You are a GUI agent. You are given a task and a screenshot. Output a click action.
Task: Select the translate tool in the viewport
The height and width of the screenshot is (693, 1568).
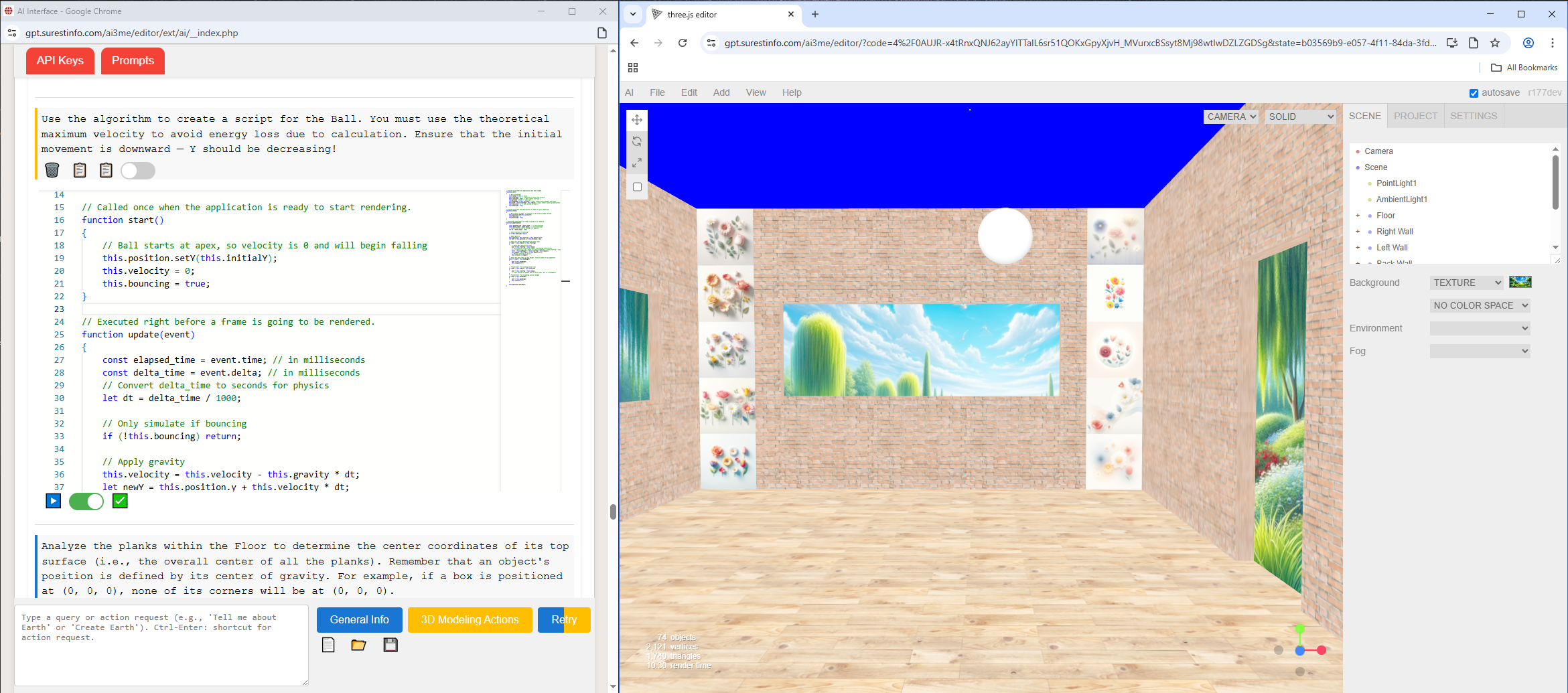(637, 119)
